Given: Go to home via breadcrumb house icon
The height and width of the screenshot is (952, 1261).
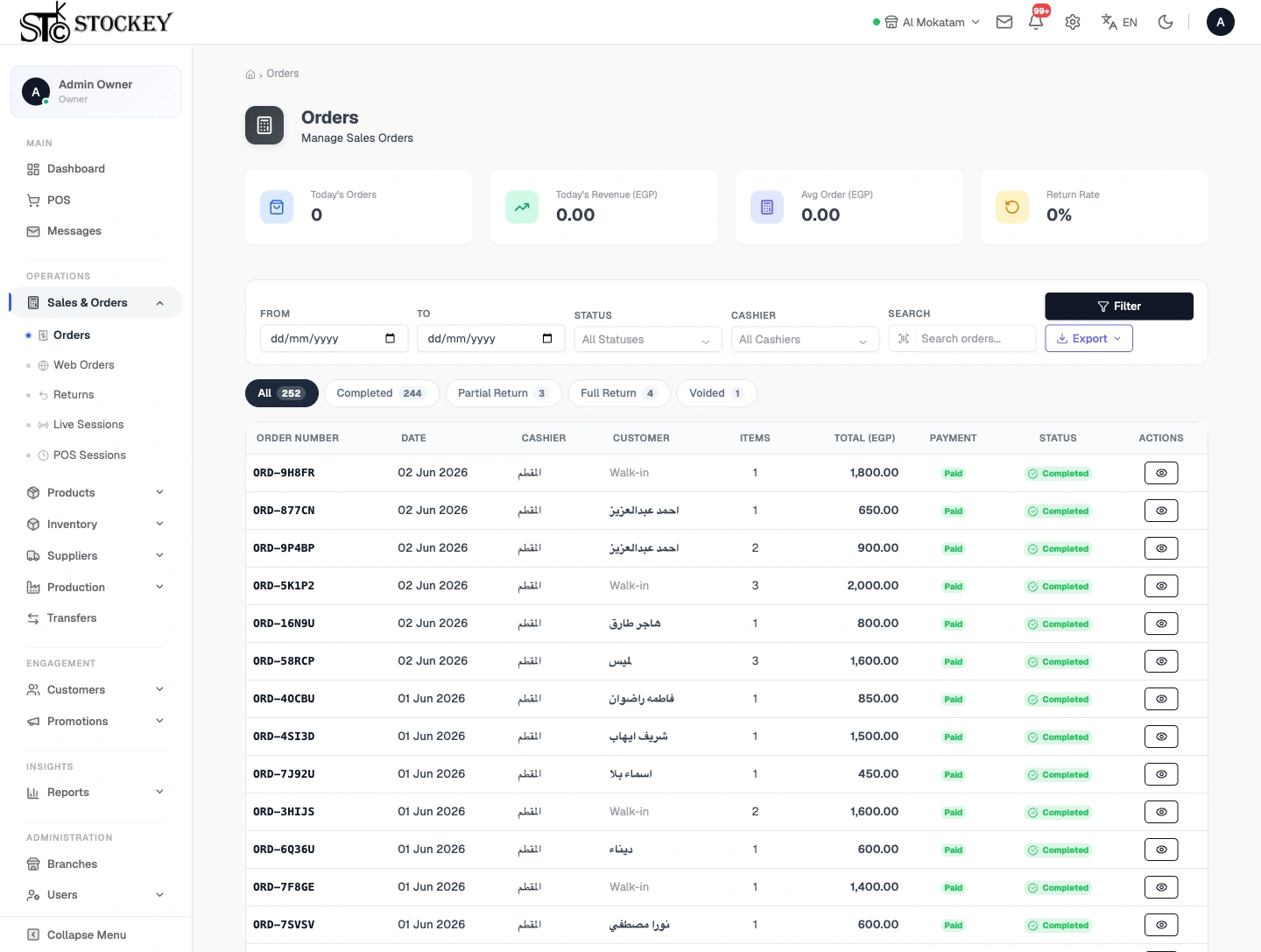Looking at the screenshot, I should click(250, 74).
